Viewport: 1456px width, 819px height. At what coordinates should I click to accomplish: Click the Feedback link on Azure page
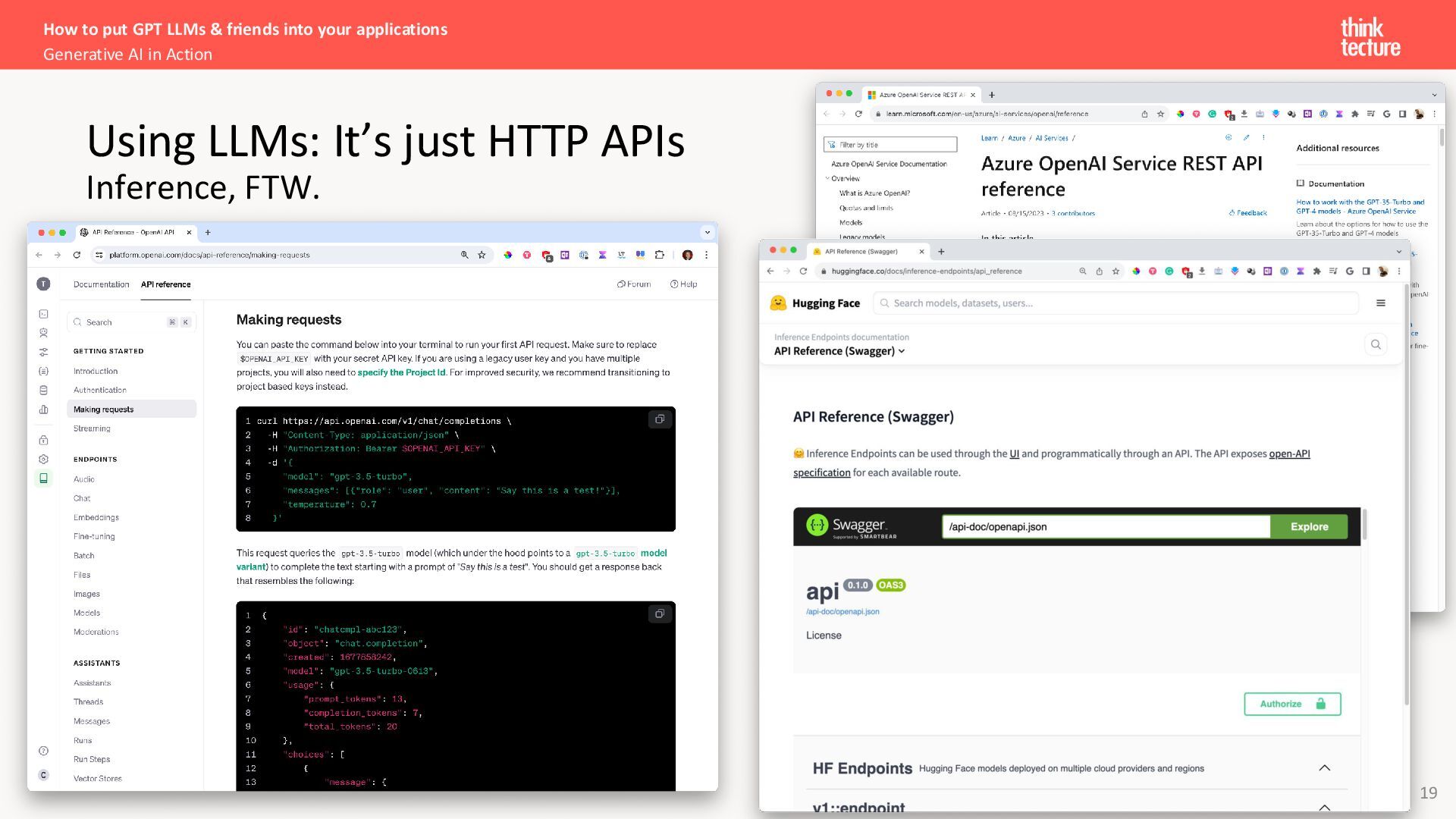[1247, 213]
